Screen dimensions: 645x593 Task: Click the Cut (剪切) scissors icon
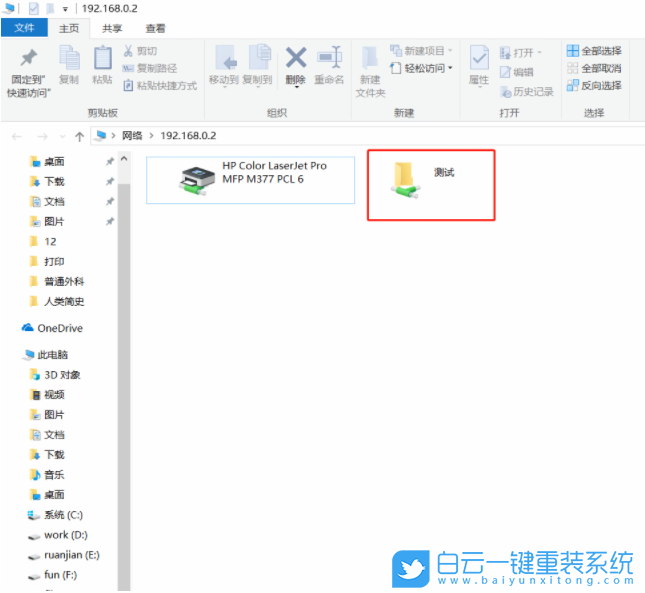click(128, 51)
